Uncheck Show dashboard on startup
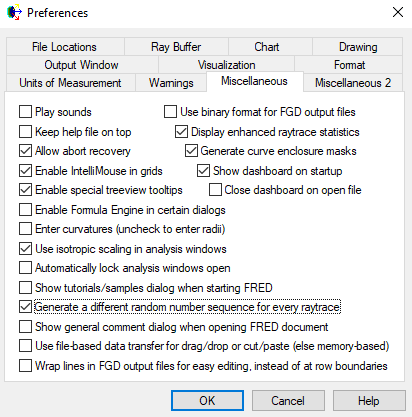The width and height of the screenshot is (412, 417). point(203,171)
